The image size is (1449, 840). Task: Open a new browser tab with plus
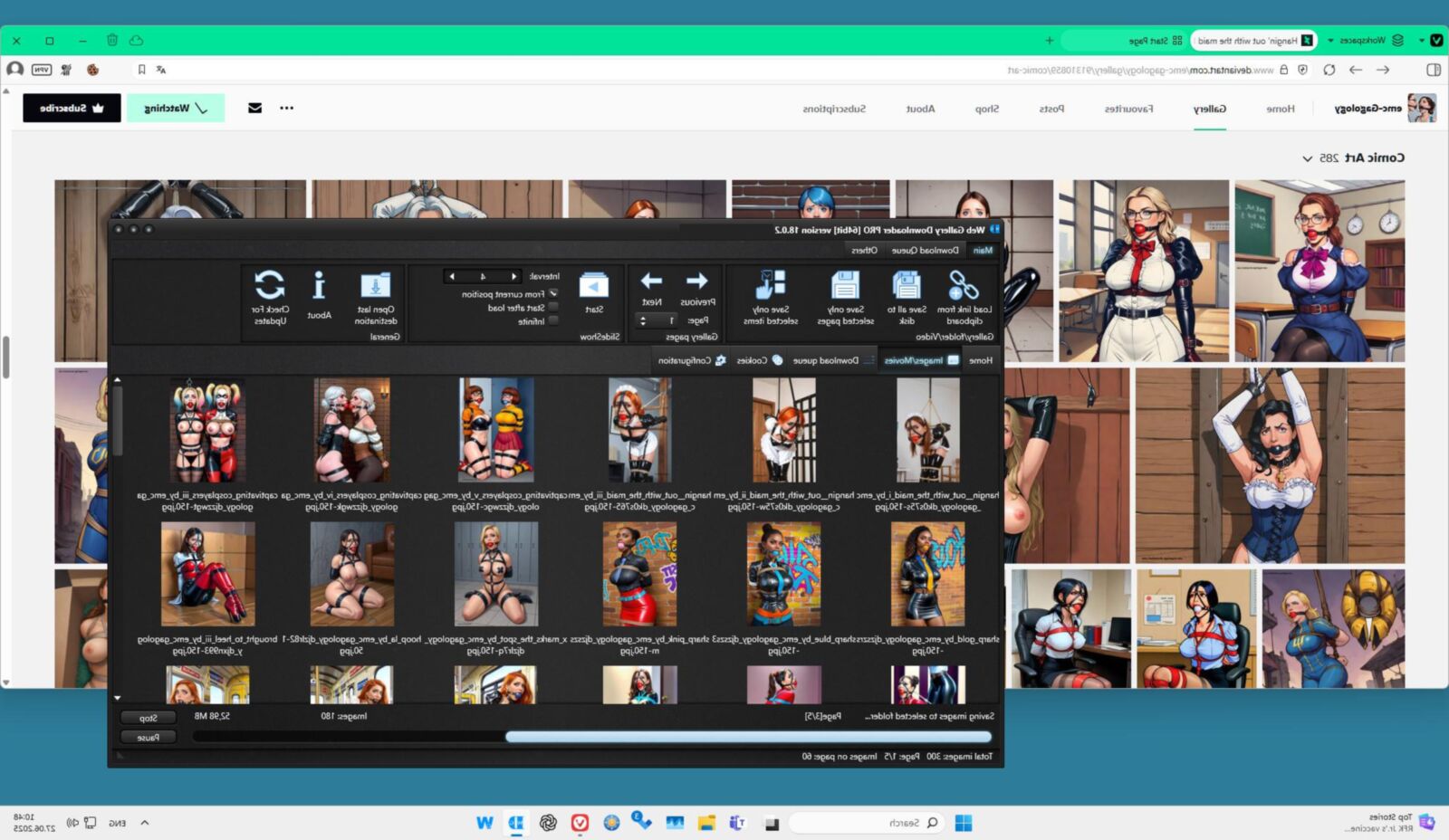tap(1050, 41)
